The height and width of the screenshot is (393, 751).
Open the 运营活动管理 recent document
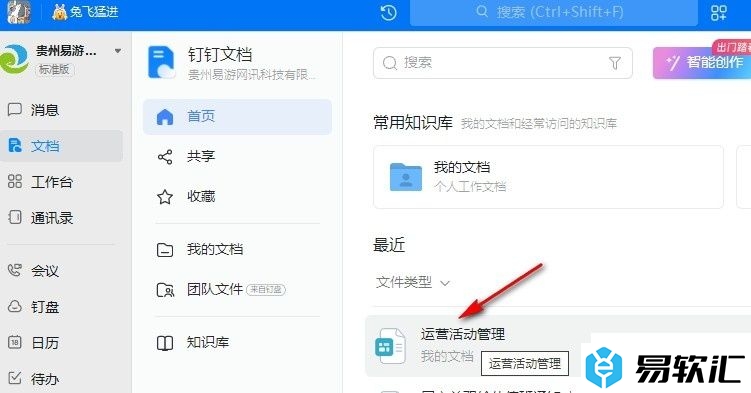(x=558, y=346)
